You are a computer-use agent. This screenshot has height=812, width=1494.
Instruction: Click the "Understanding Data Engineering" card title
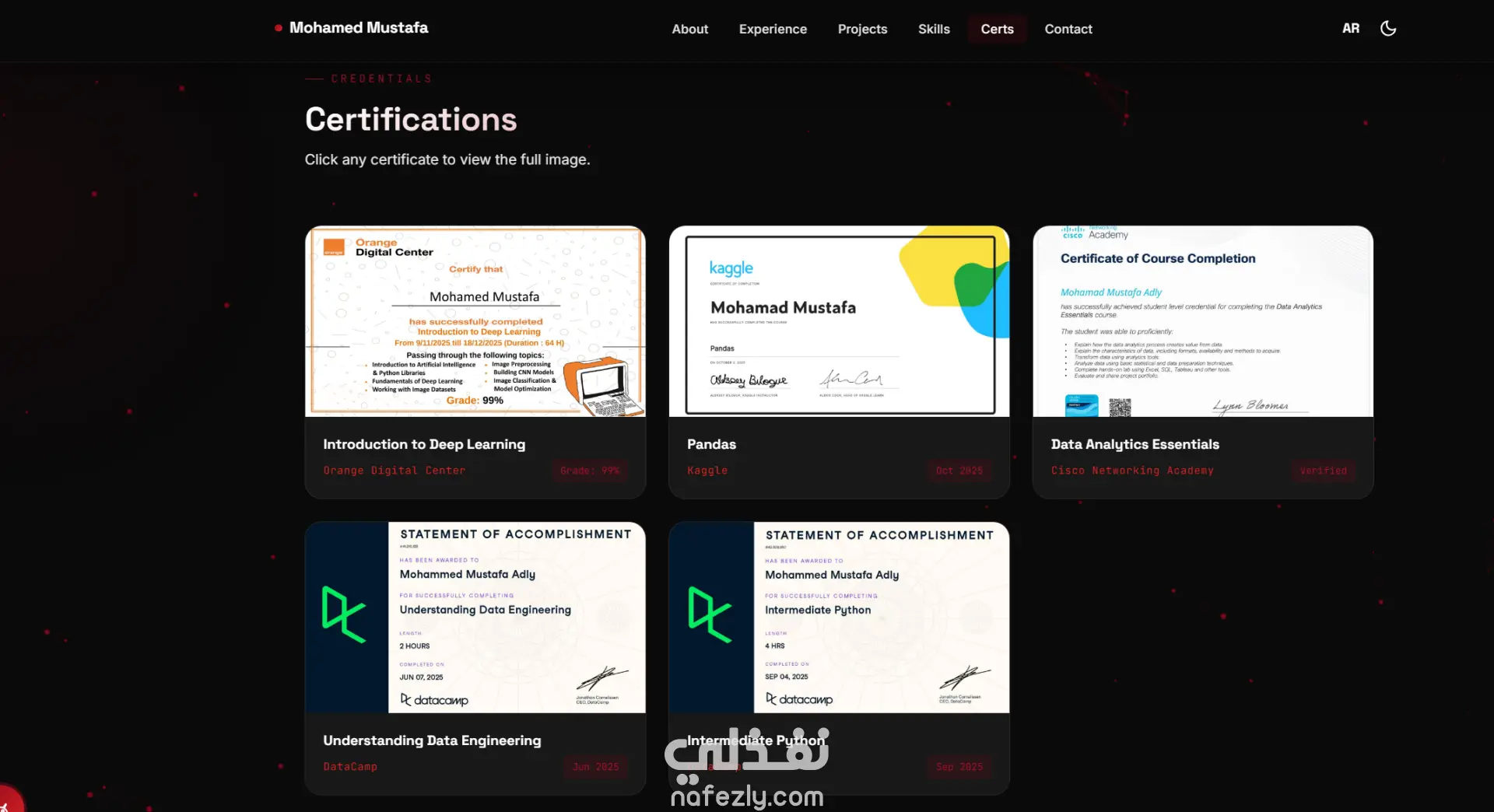pos(432,740)
